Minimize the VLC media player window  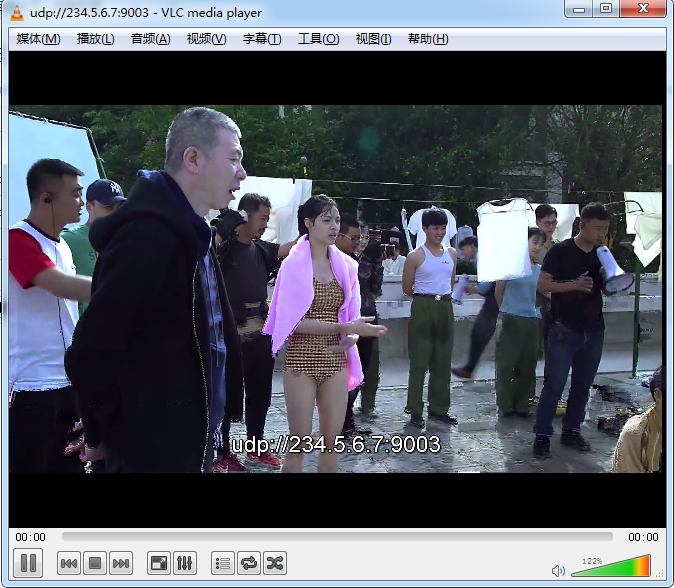579,9
